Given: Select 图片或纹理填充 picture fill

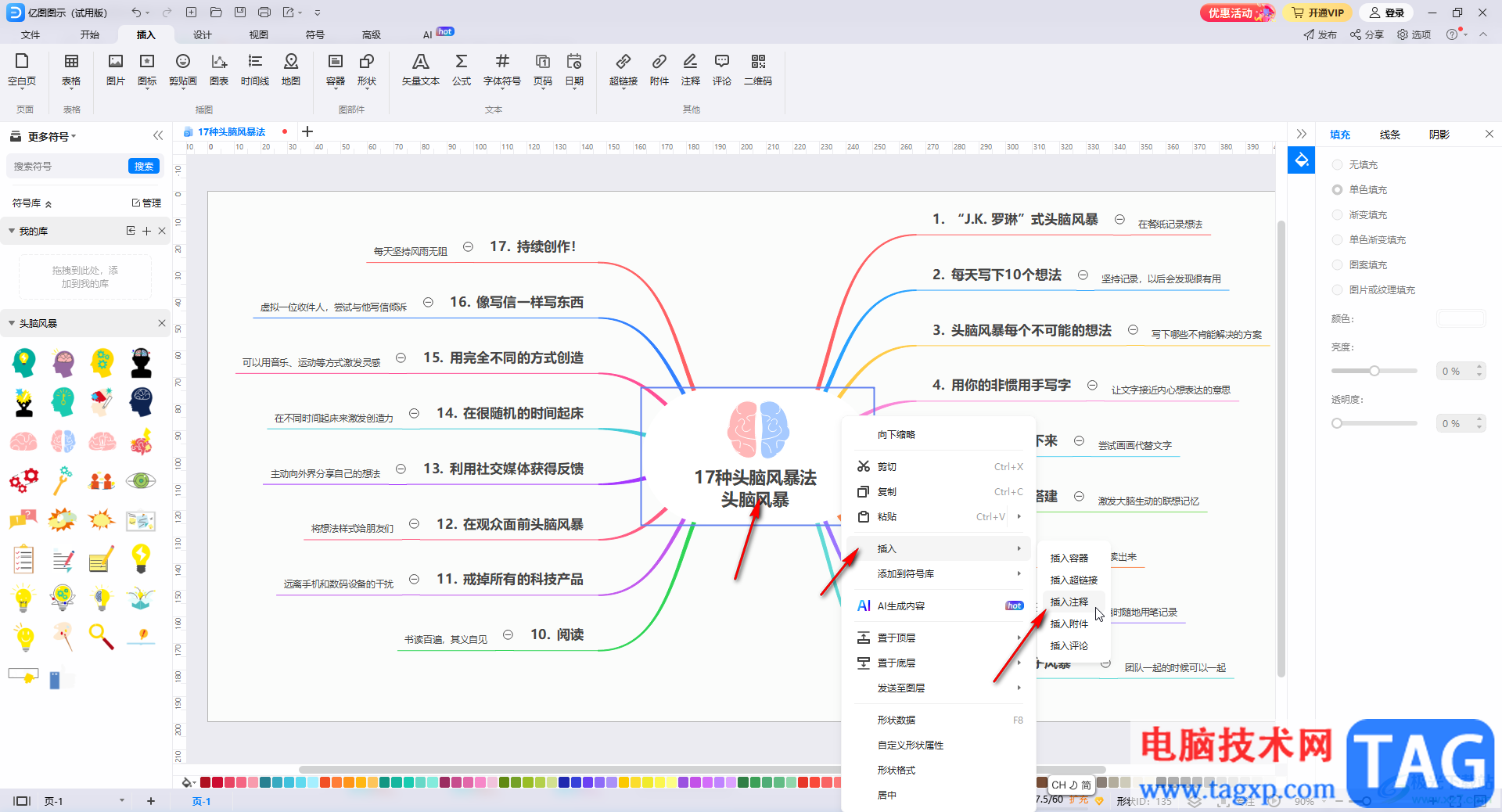Looking at the screenshot, I should click(1374, 290).
